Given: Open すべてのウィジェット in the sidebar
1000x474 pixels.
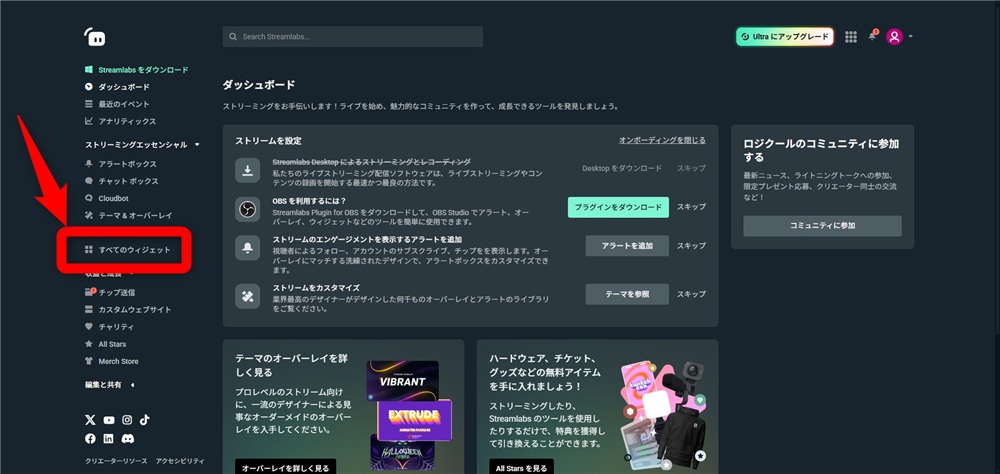Looking at the screenshot, I should [135, 250].
